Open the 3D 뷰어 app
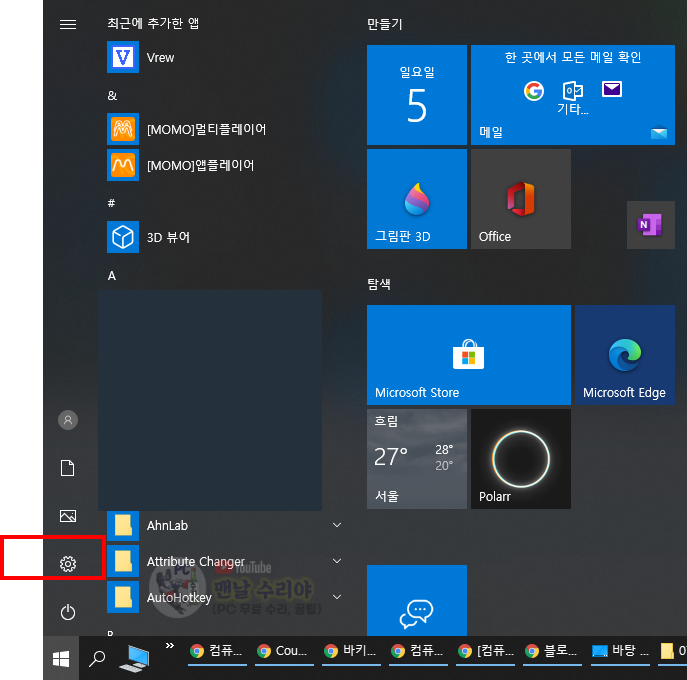Image resolution: width=687 pixels, height=680 pixels. click(x=223, y=237)
